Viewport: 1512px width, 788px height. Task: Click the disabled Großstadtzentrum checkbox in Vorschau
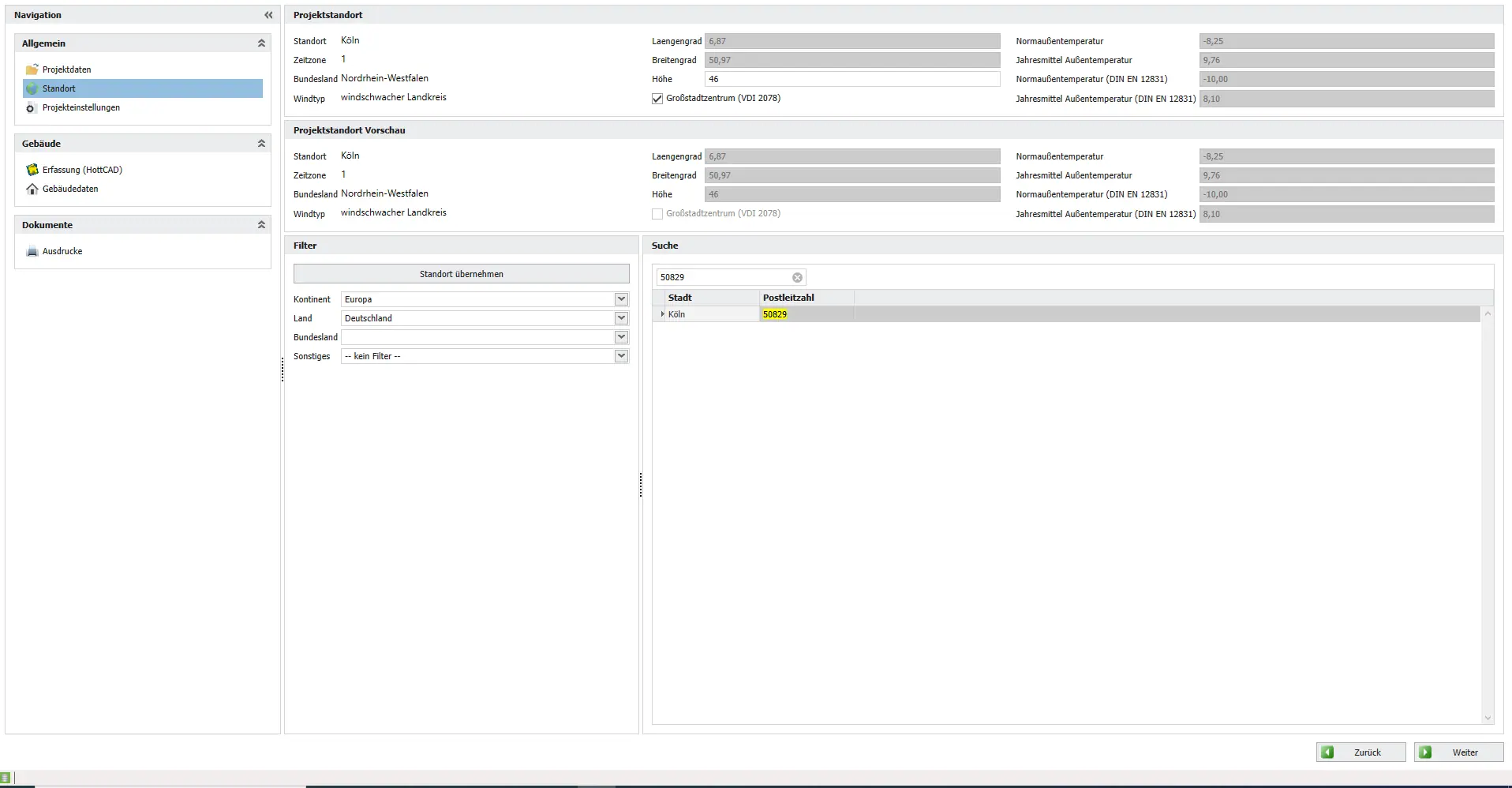tap(657, 214)
